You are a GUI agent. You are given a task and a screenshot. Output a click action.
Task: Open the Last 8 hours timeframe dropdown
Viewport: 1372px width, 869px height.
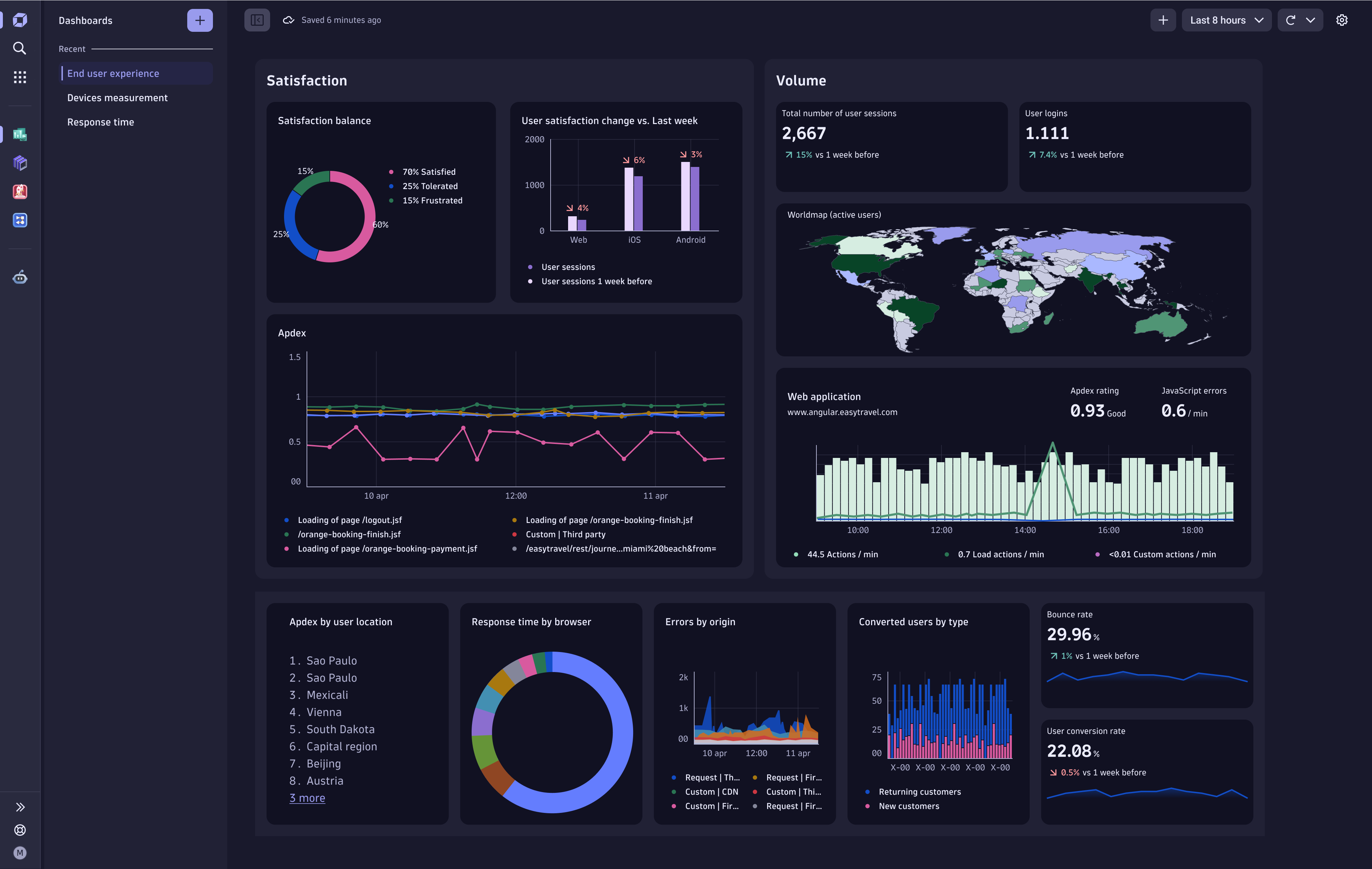pos(1226,20)
